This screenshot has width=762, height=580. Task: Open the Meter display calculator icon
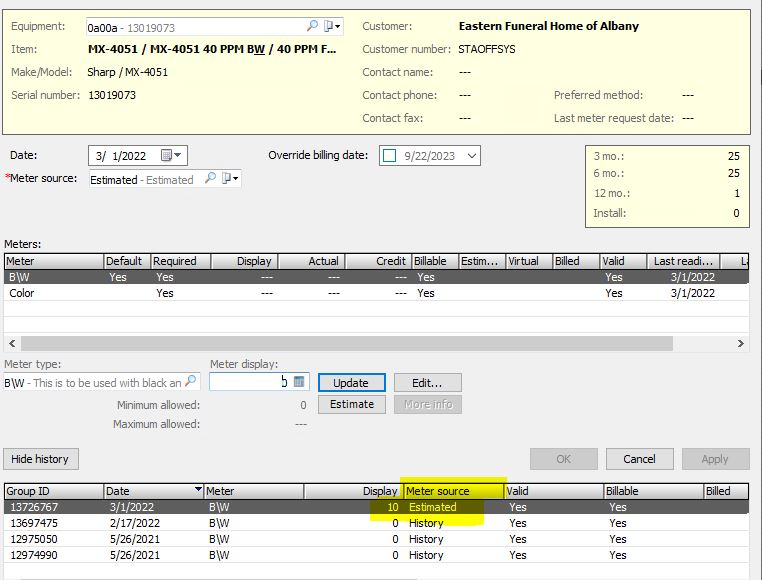[299, 382]
